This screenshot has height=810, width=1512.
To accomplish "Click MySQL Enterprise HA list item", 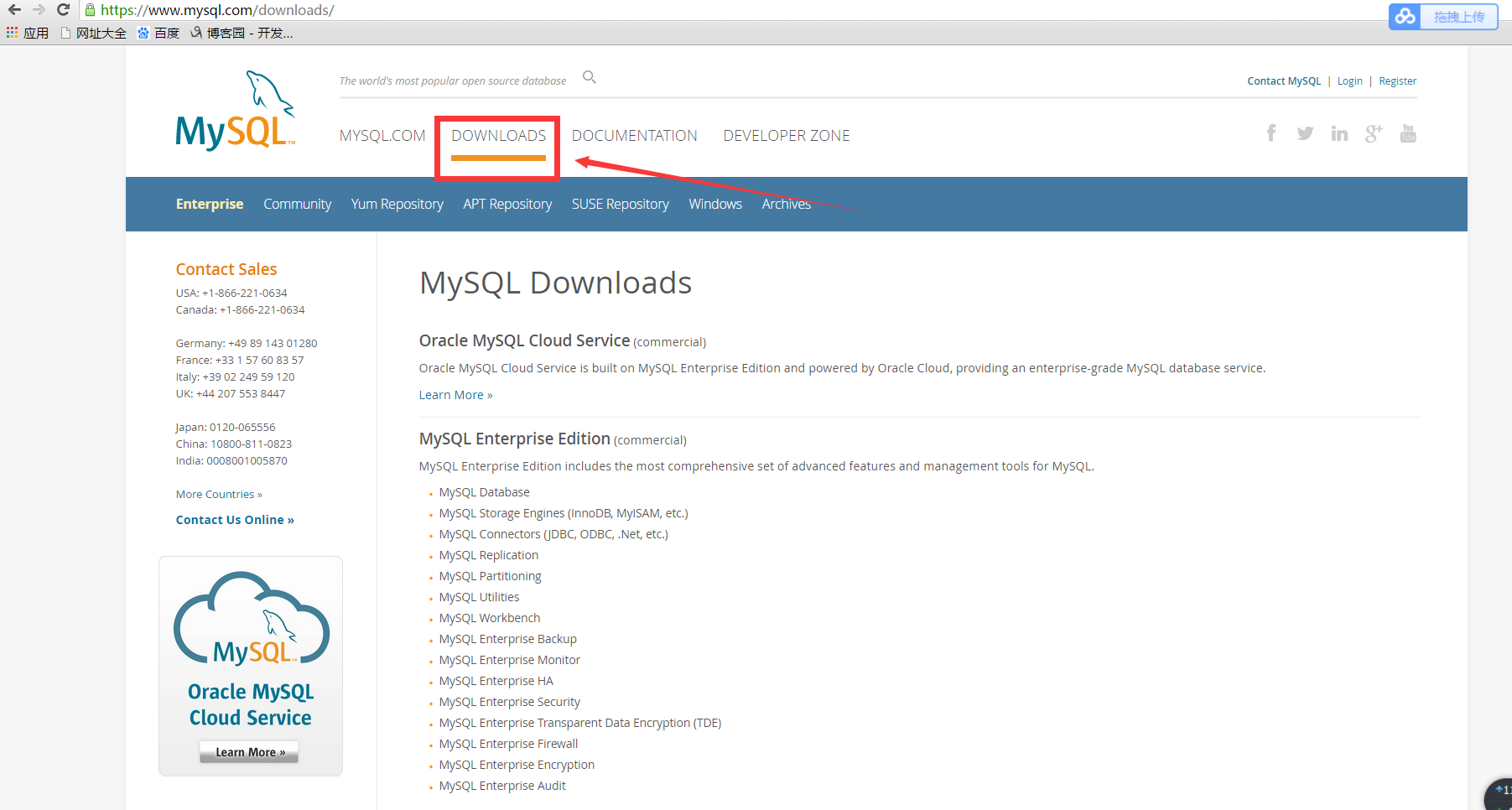I will click(496, 681).
